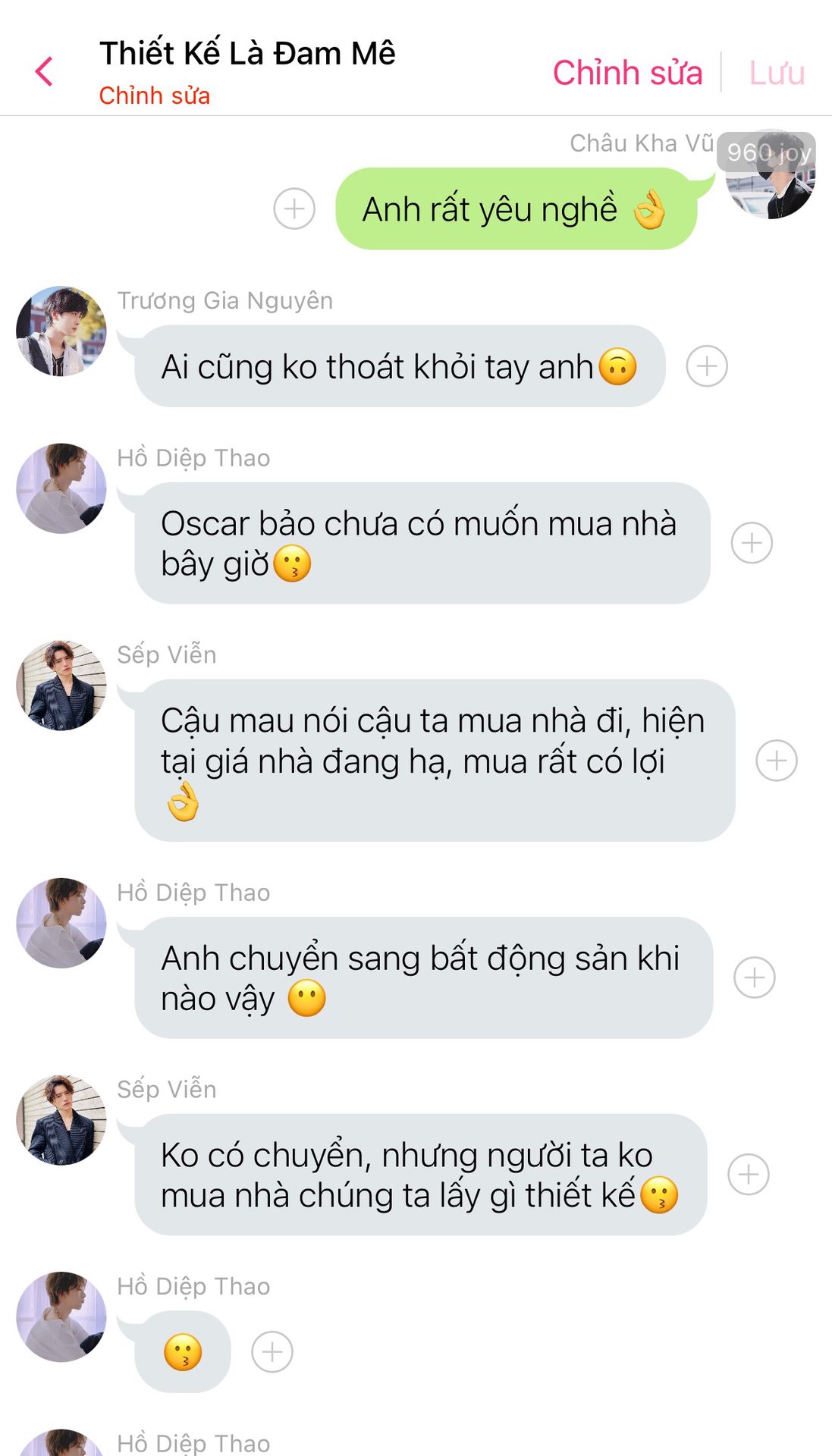
Task: Tap the pink back arrow
Action: (44, 72)
